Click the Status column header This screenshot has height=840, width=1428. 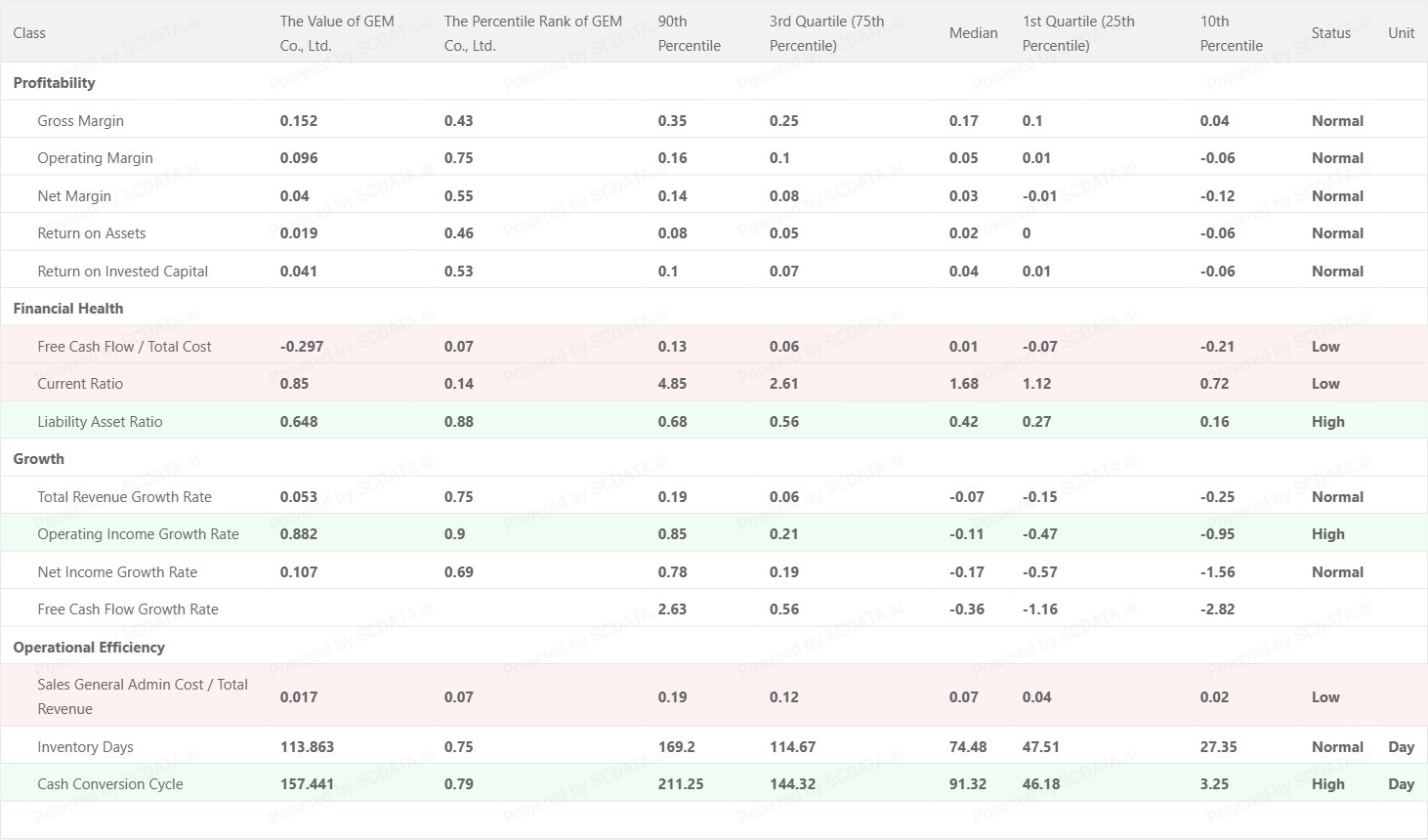point(1331,33)
